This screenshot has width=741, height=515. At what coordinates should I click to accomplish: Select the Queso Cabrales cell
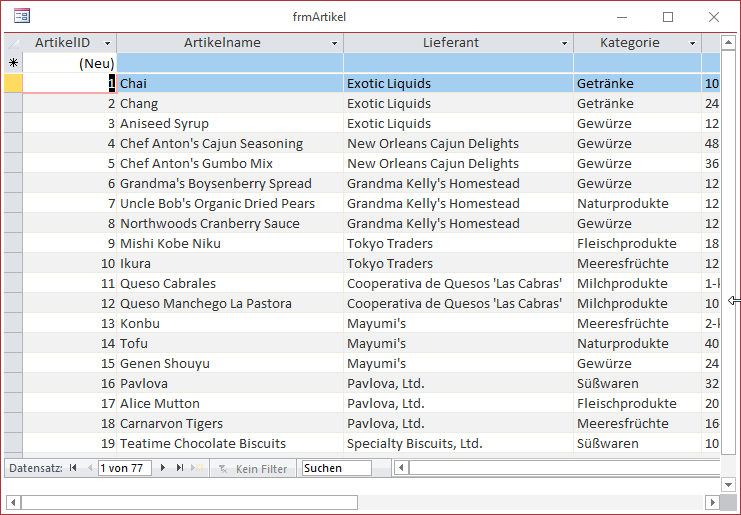[230, 283]
